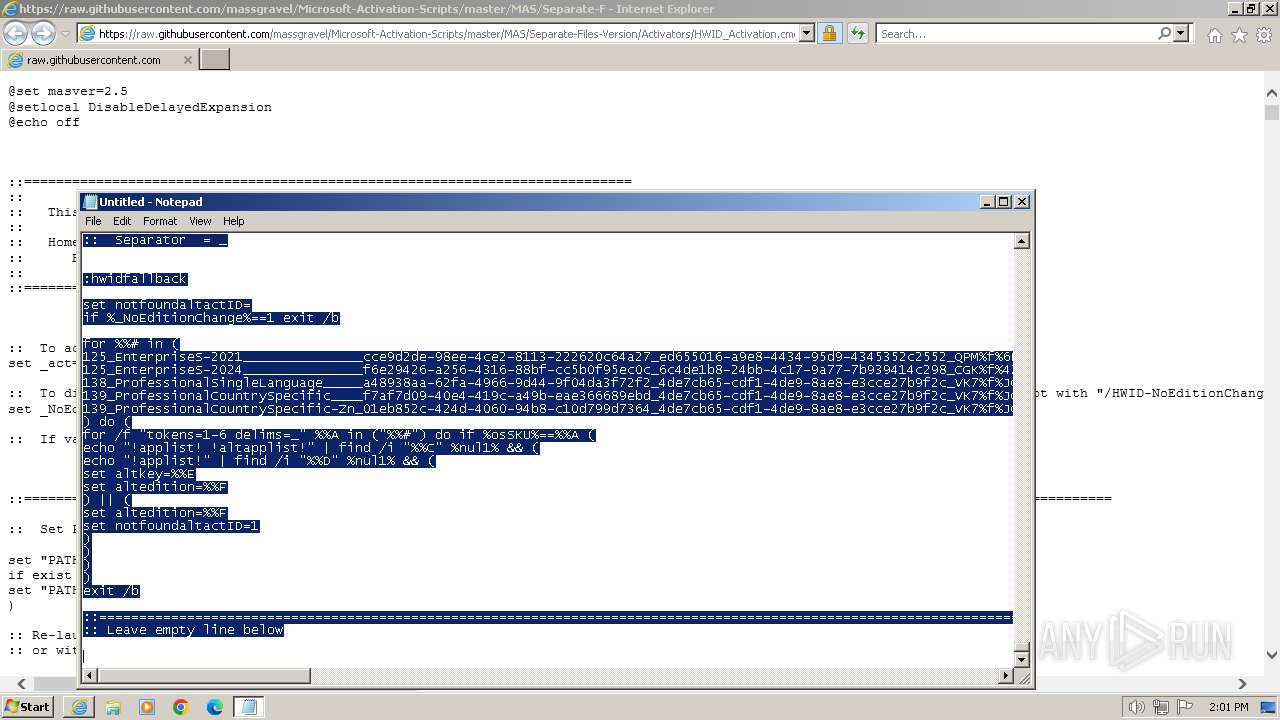The width and height of the screenshot is (1280, 720).
Task: Click the '125_EnterpriseS-2021' line in Notepad
Action: (x=548, y=357)
